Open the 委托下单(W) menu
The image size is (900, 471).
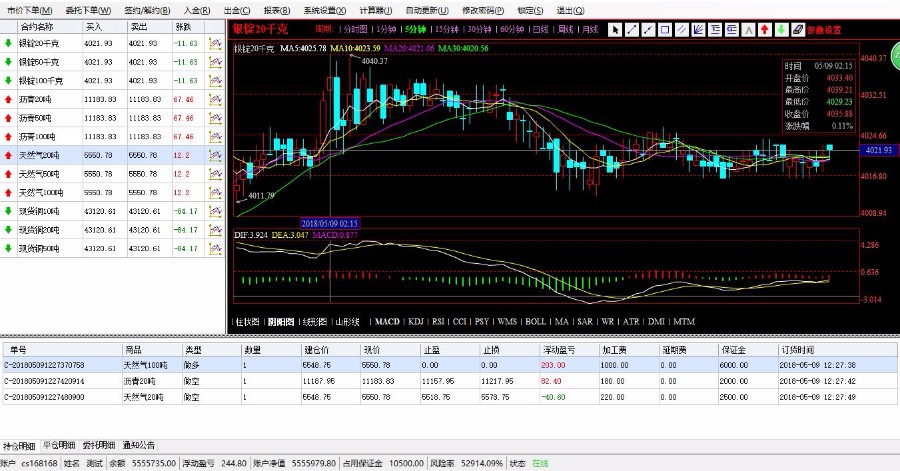point(88,10)
